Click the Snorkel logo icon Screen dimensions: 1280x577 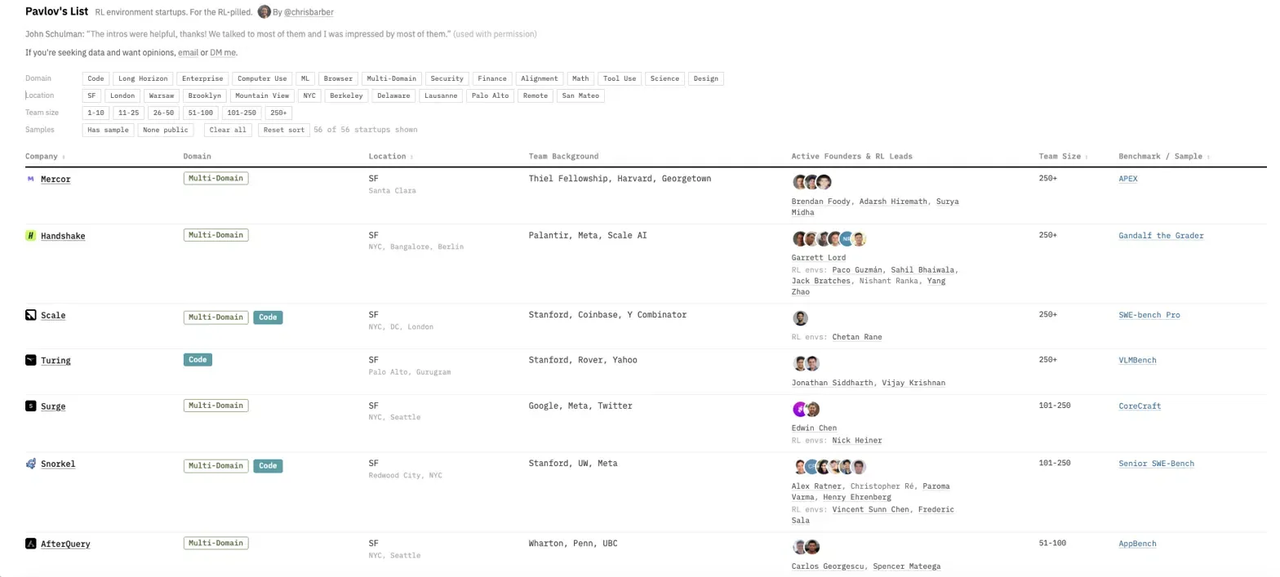tap(30, 464)
